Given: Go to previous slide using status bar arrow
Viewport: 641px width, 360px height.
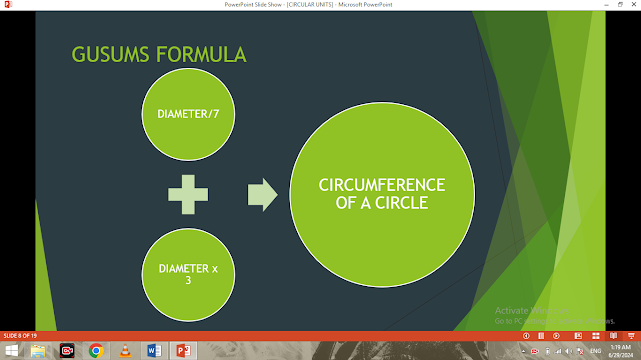Looking at the screenshot, I should click(526, 336).
